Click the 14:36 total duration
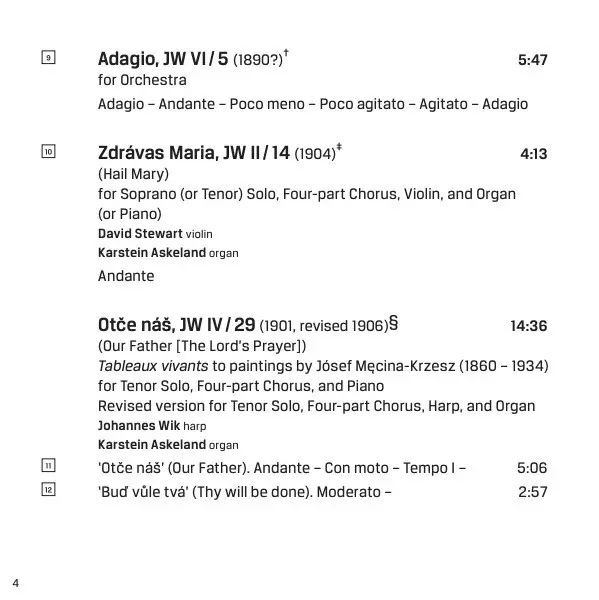The height and width of the screenshot is (600, 599). [x=529, y=326]
